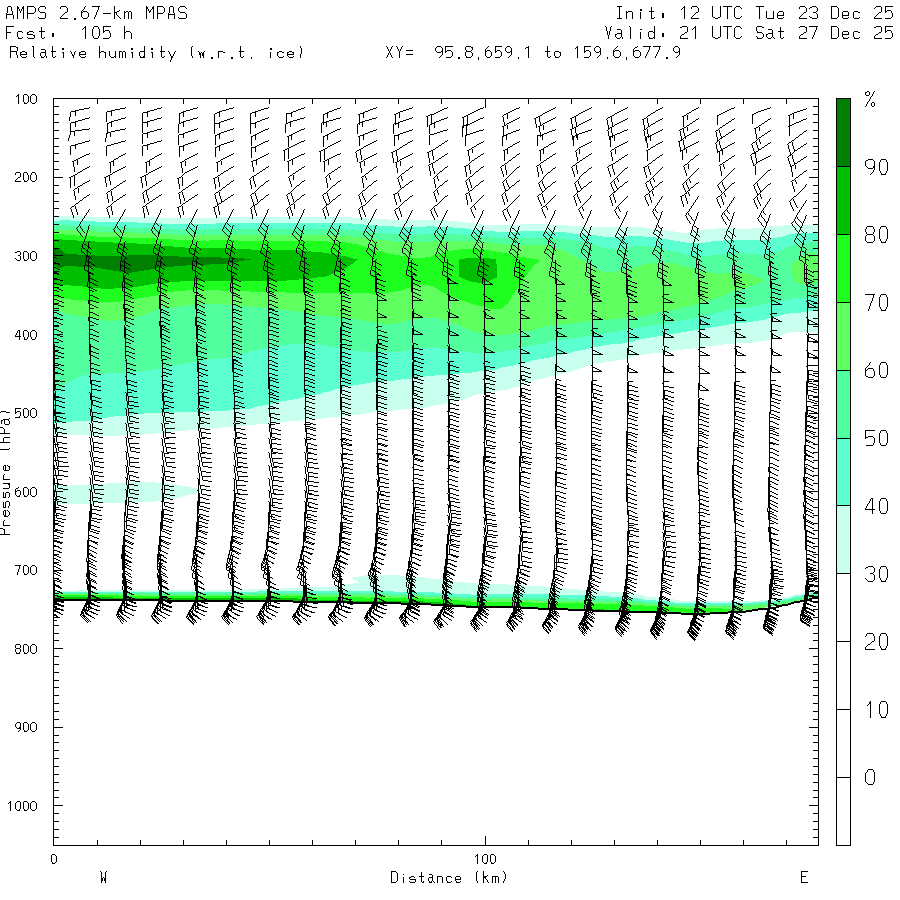Click the 800 pressure axis label

[x=26, y=649]
